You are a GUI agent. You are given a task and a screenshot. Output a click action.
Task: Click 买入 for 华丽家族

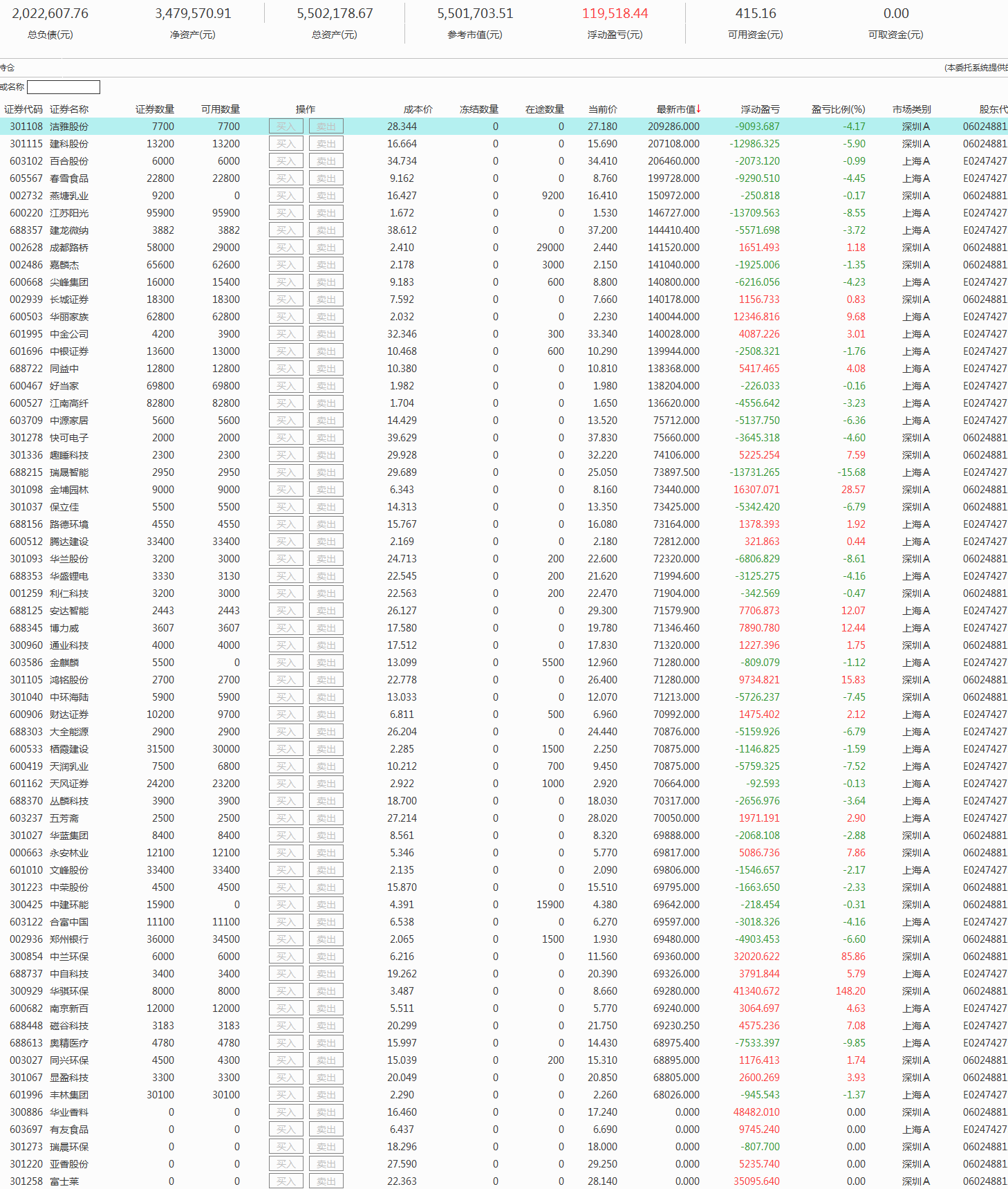(286, 317)
